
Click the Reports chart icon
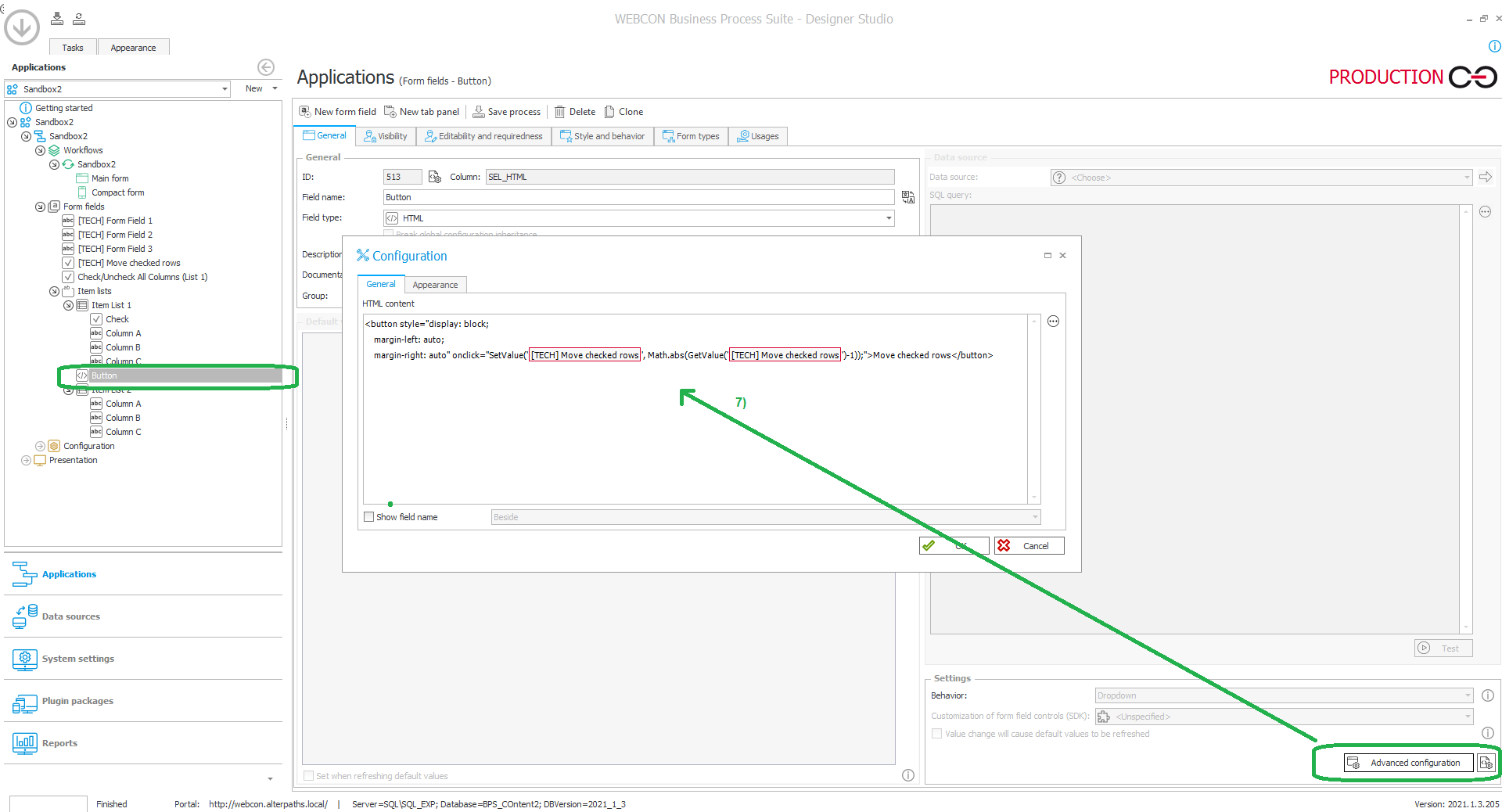pos(24,743)
